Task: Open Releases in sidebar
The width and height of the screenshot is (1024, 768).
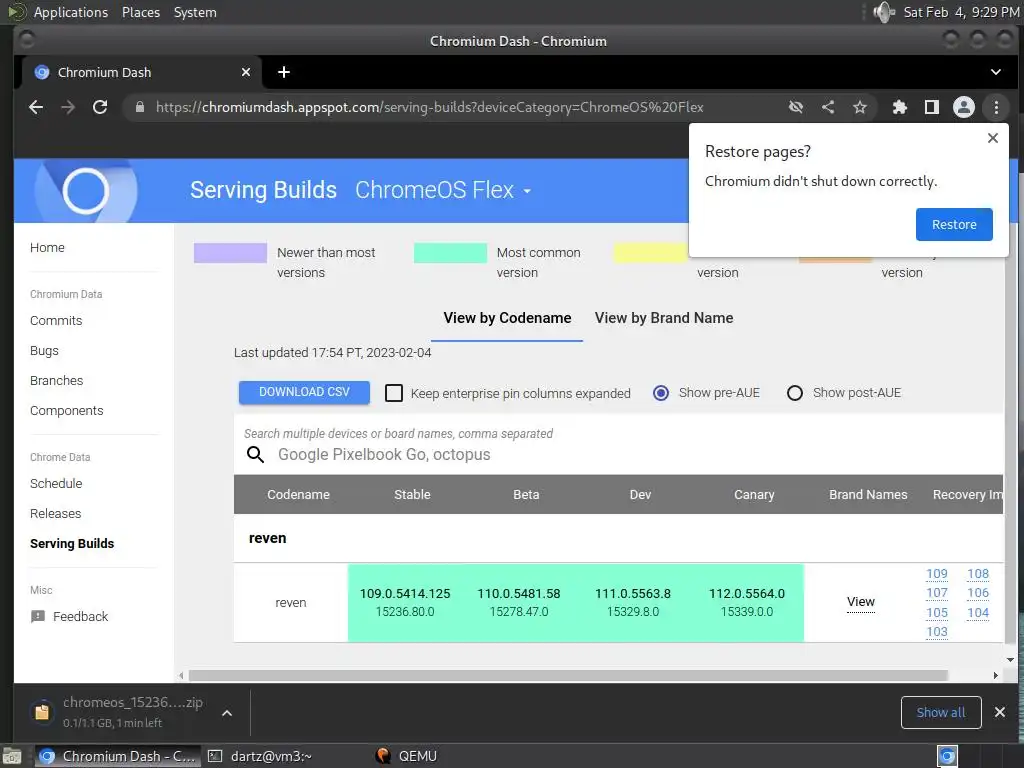Action: click(56, 514)
